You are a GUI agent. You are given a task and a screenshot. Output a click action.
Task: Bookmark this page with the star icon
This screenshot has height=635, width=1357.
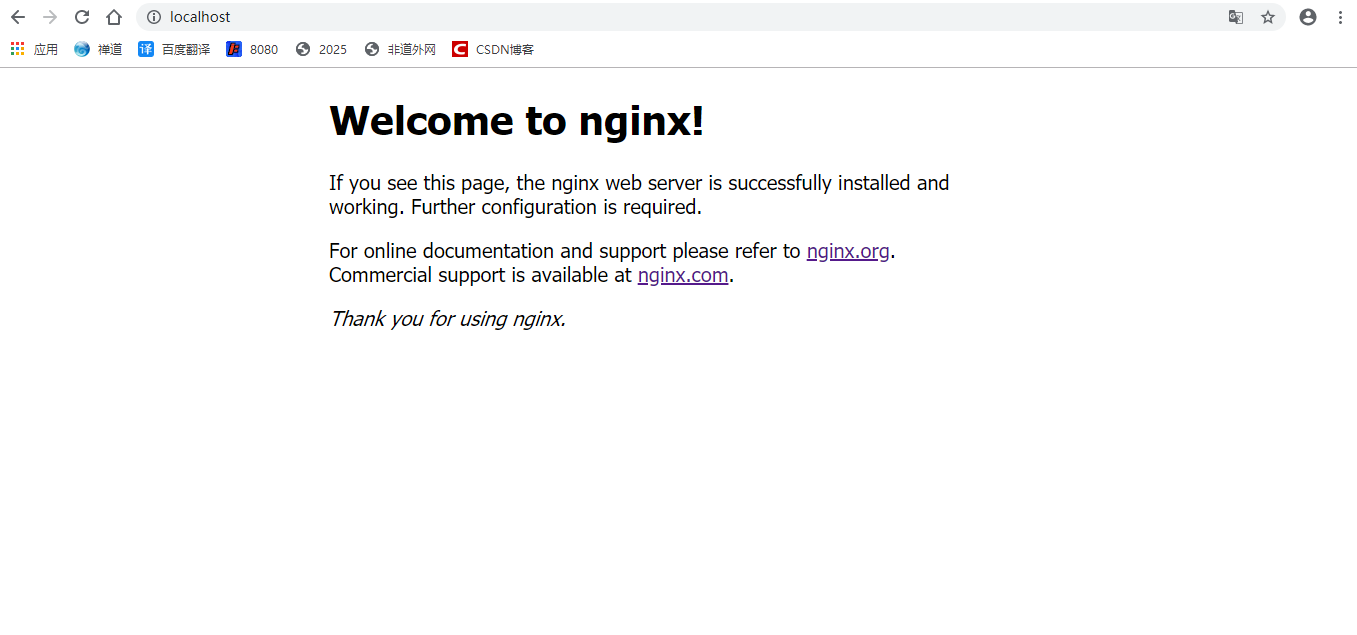point(1268,17)
